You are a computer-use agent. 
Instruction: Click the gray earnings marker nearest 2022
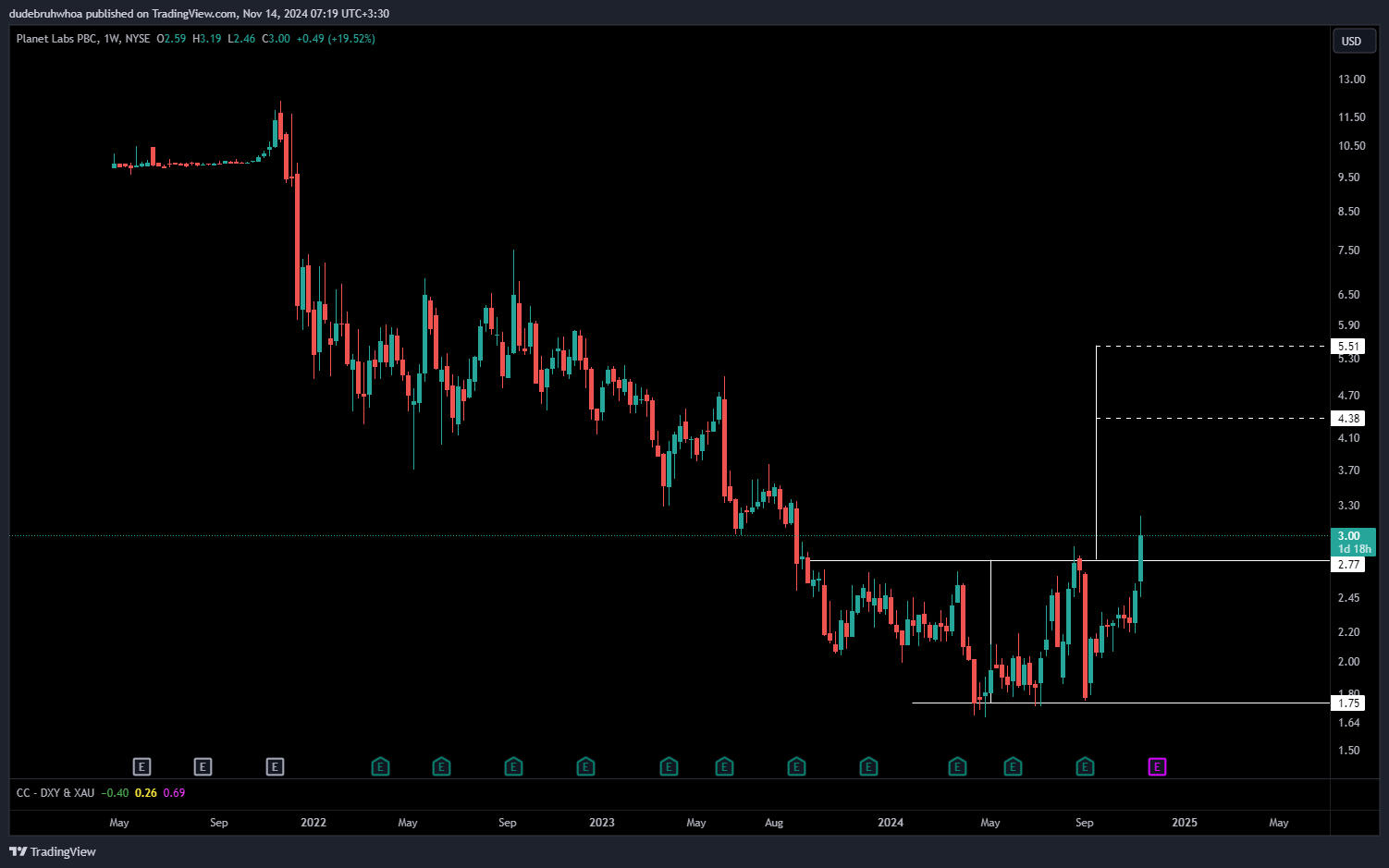[275, 766]
